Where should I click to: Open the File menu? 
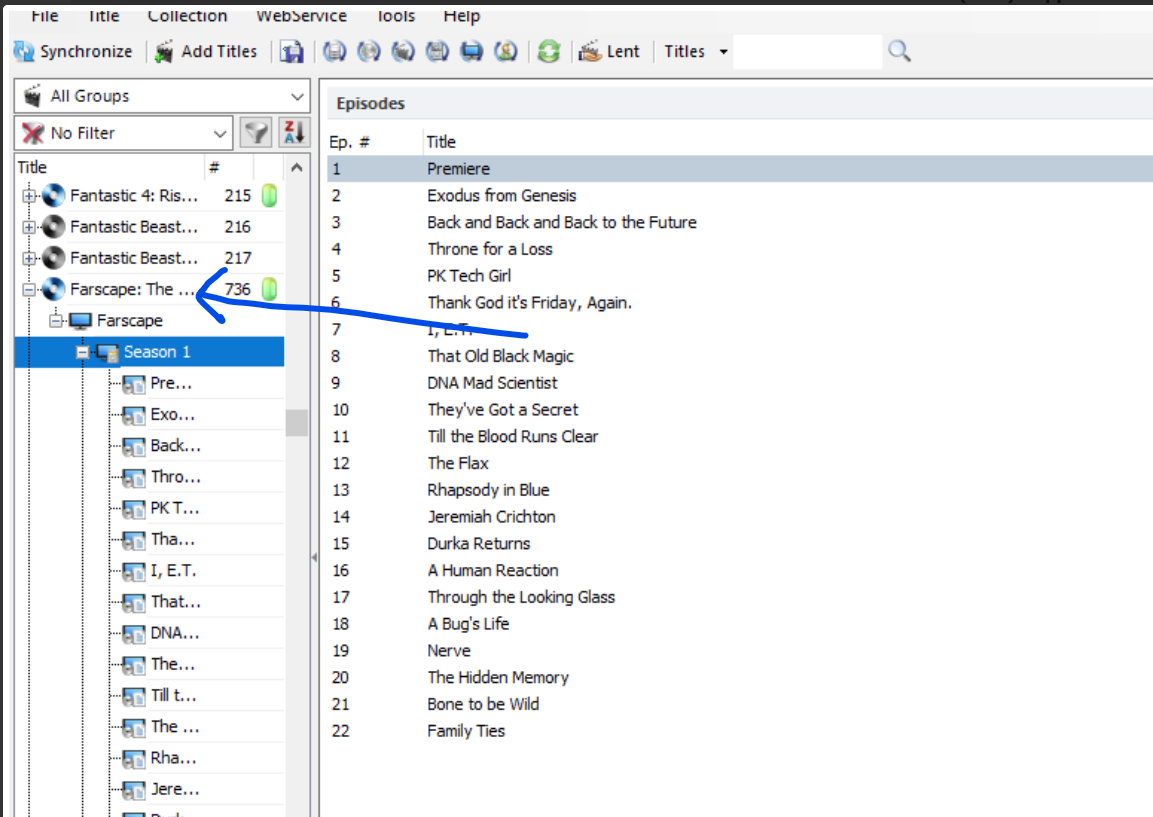(45, 15)
